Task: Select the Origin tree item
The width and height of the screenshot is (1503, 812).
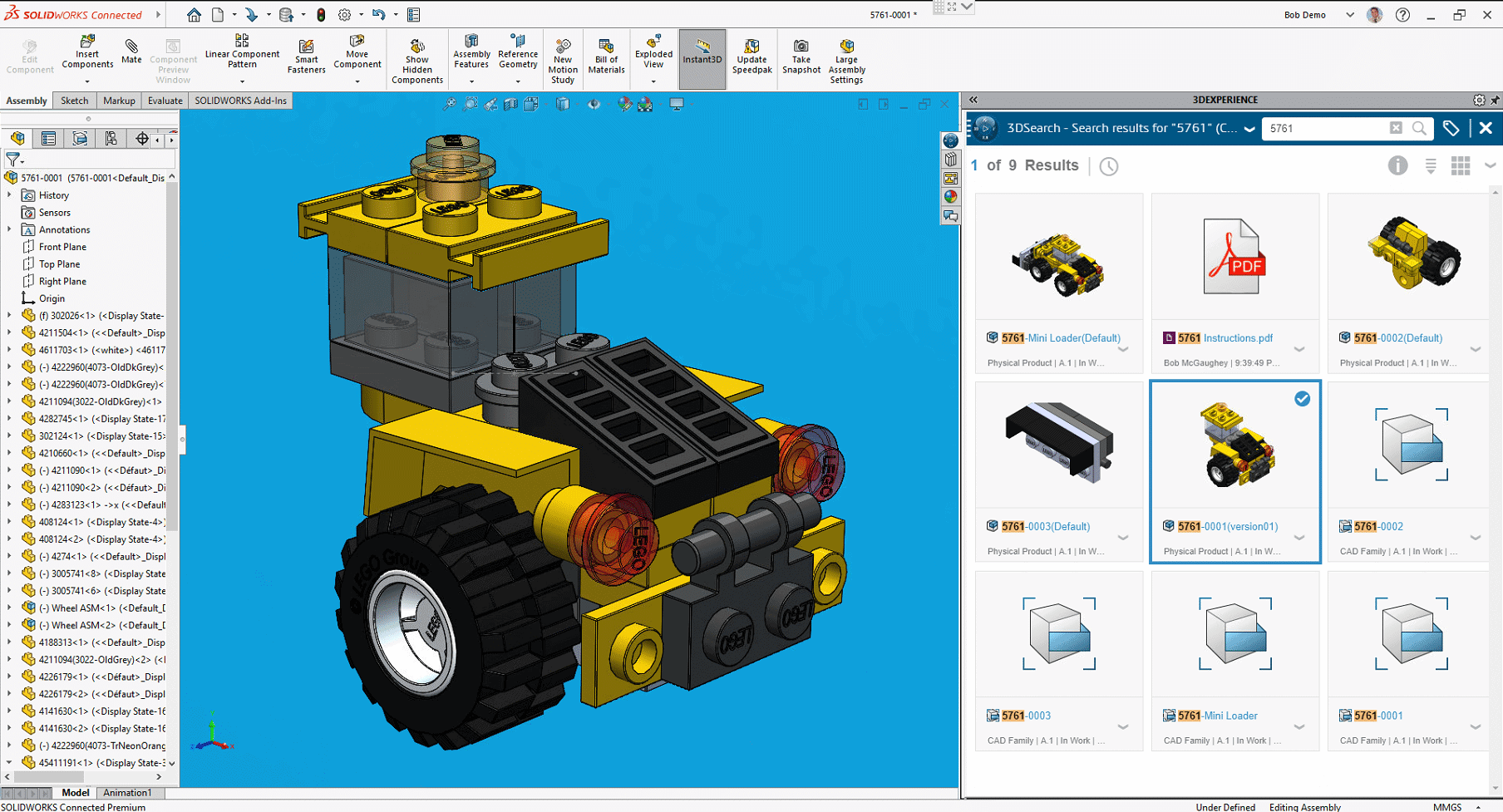Action: [52, 298]
